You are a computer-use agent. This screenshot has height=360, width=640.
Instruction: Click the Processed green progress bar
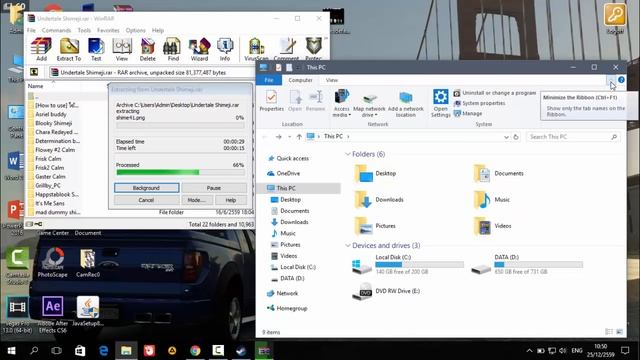tap(180, 172)
